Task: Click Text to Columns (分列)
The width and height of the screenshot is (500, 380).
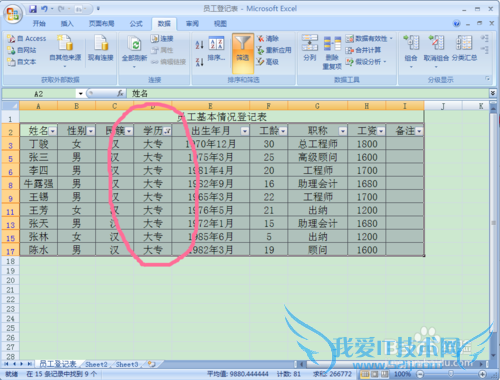Action: point(310,48)
